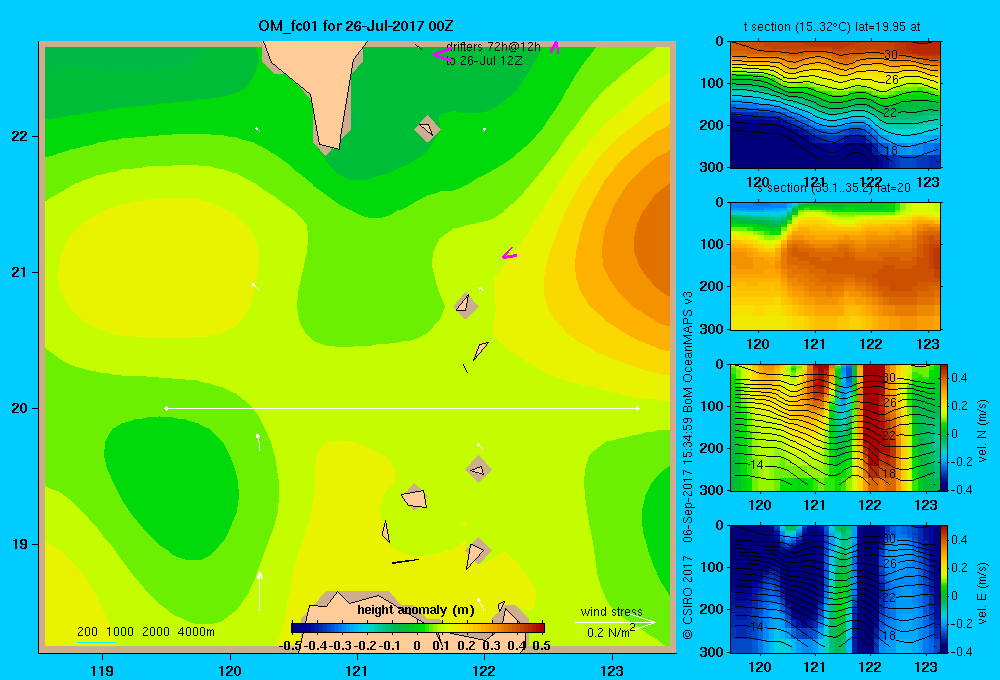Click the main map's longitude 120 axis label
This screenshot has width=1000, height=680.
[230, 670]
